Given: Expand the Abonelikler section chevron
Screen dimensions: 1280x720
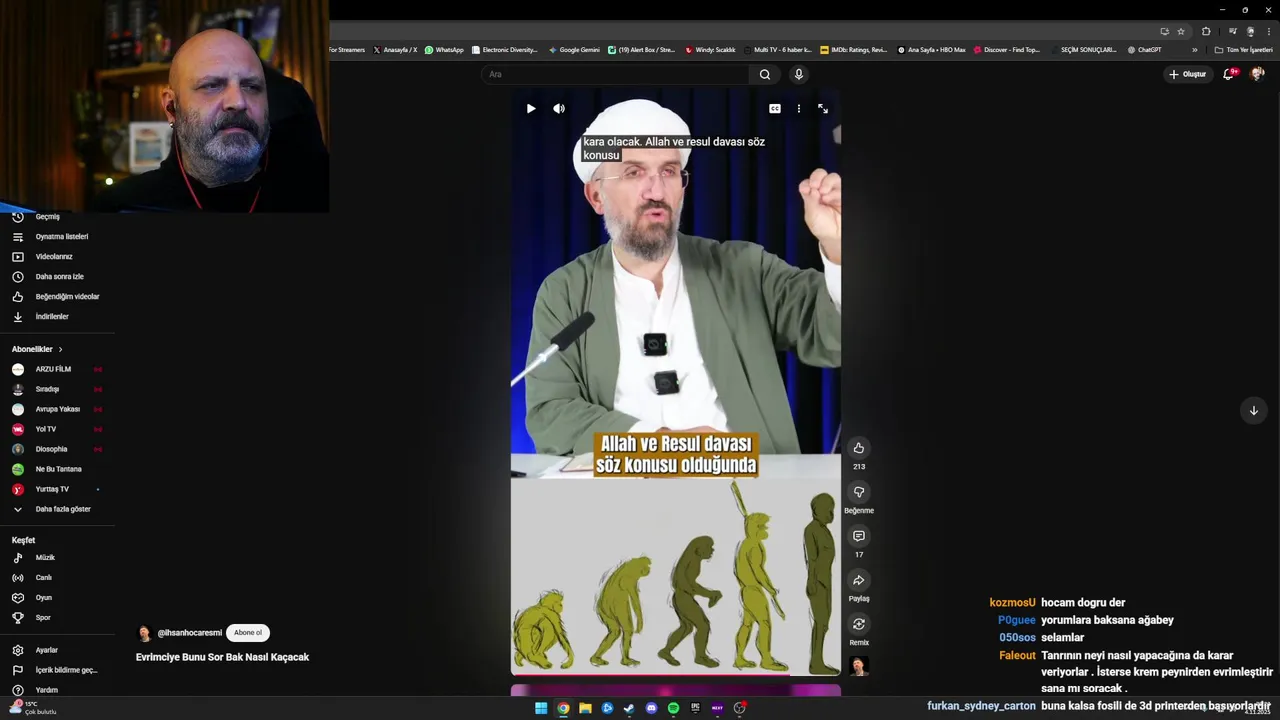Looking at the screenshot, I should click(x=60, y=349).
